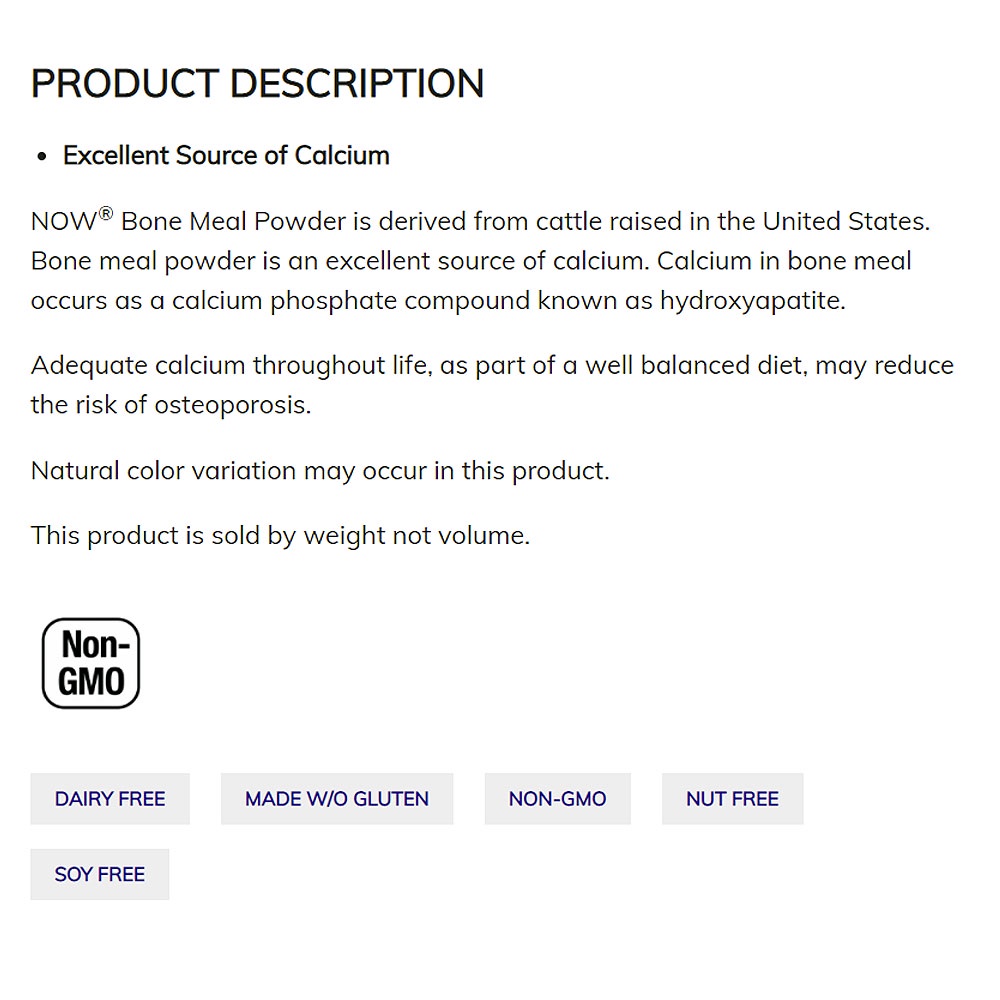Click the MADE W/O GLUTEN tag

[337, 799]
